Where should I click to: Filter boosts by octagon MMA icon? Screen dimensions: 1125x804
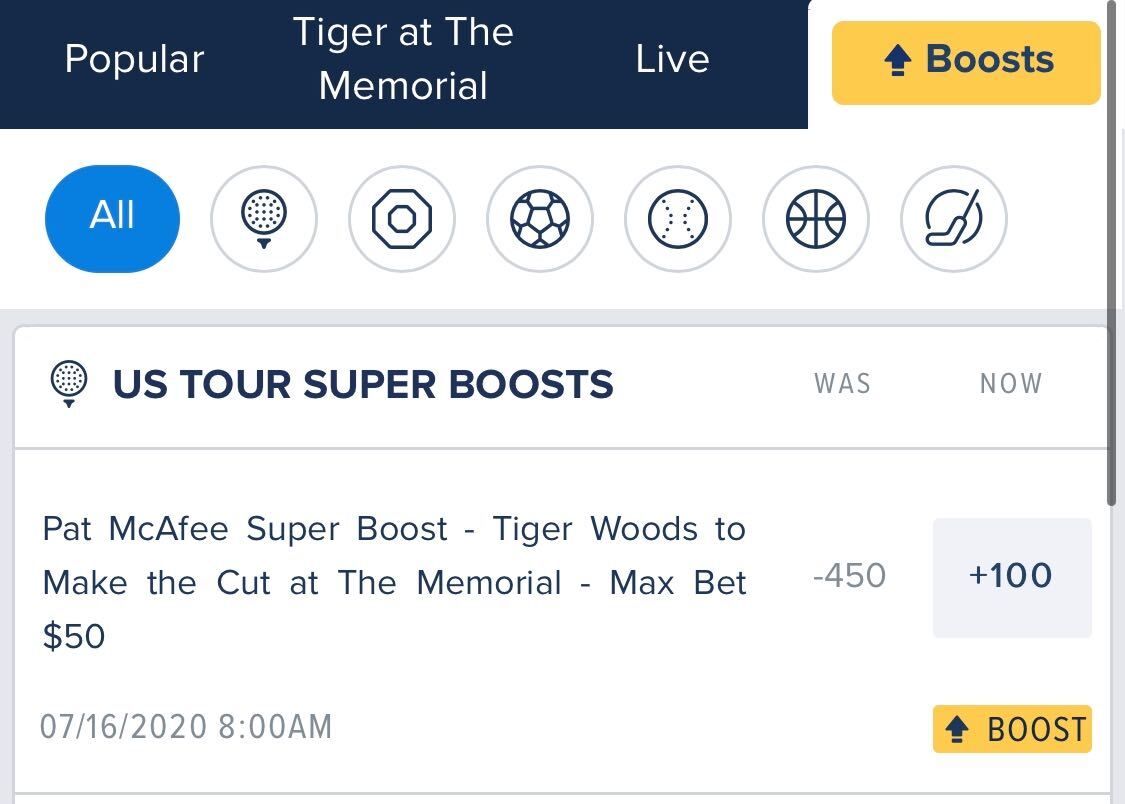[x=402, y=219]
